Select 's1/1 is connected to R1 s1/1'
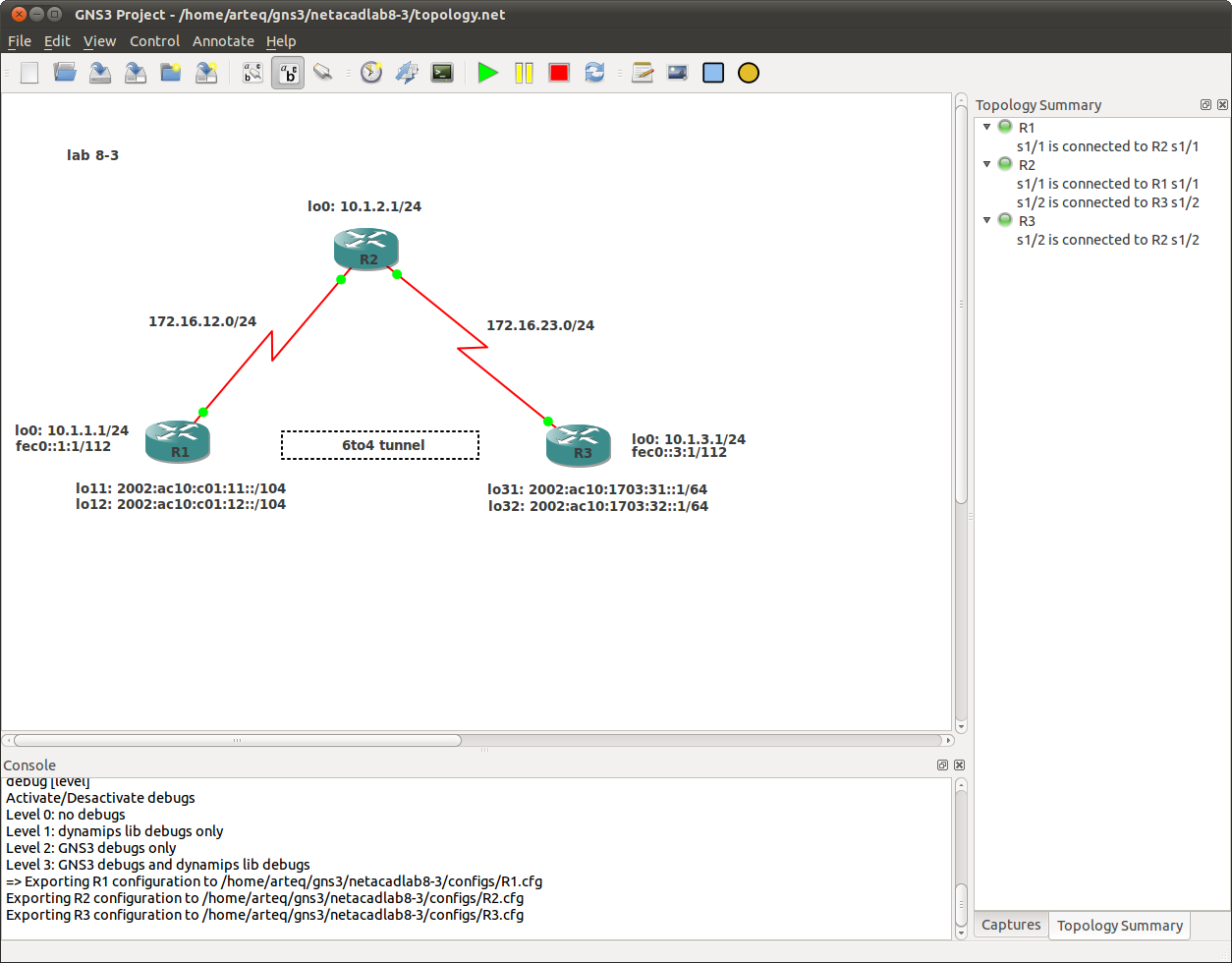This screenshot has height=963, width=1232. coord(1108,184)
